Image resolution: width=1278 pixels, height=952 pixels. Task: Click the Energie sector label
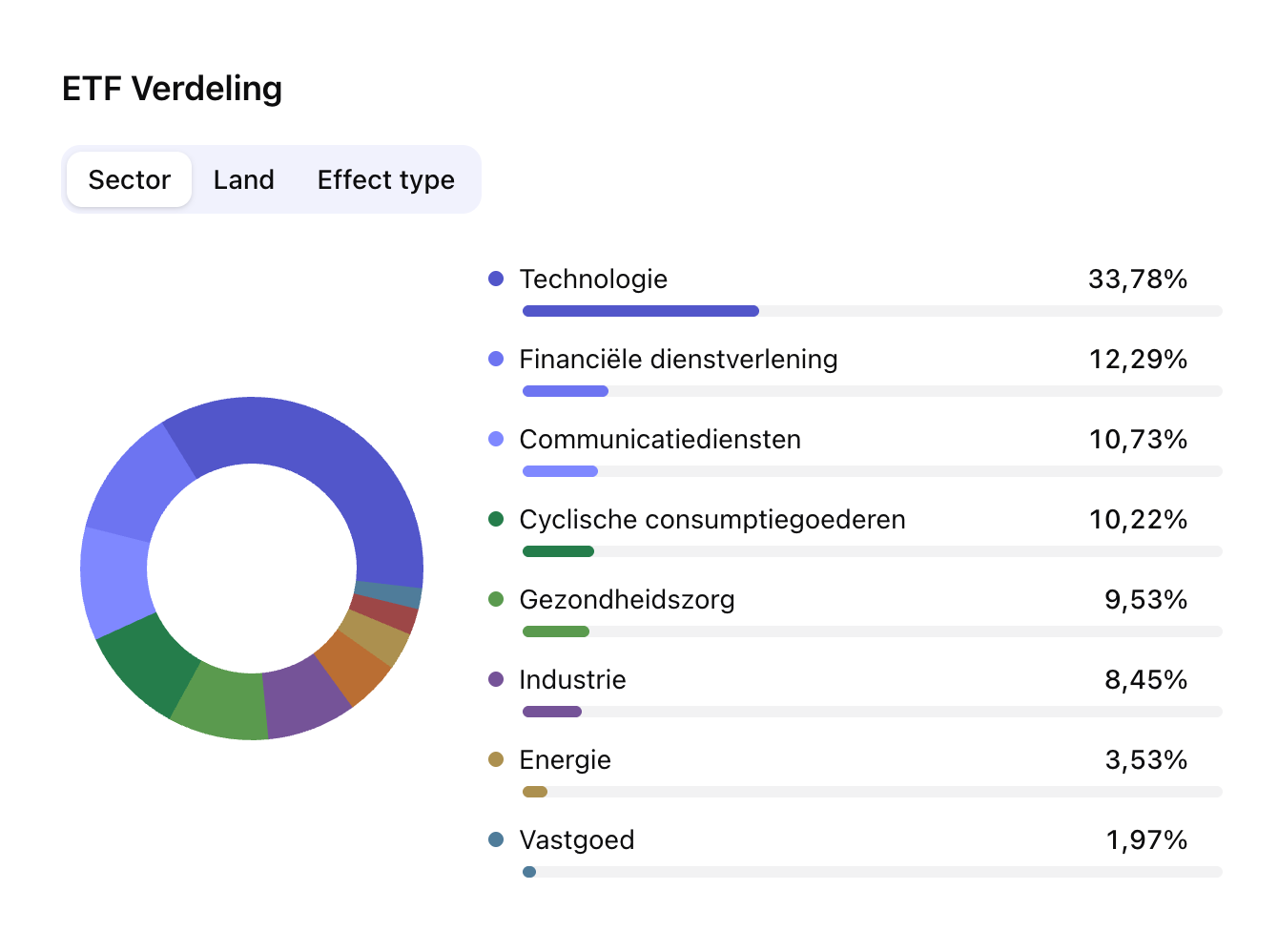[565, 759]
